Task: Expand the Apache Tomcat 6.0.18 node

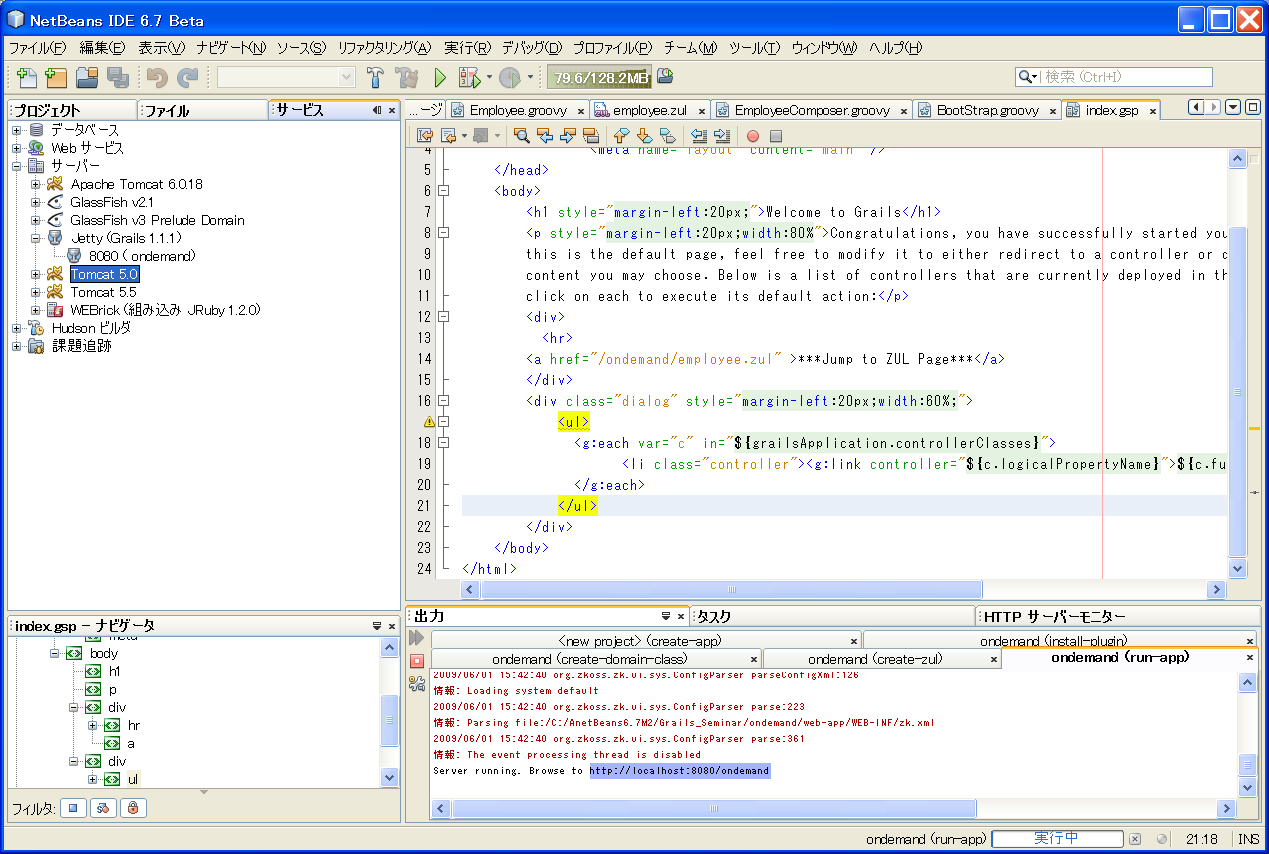Action: [x=36, y=184]
